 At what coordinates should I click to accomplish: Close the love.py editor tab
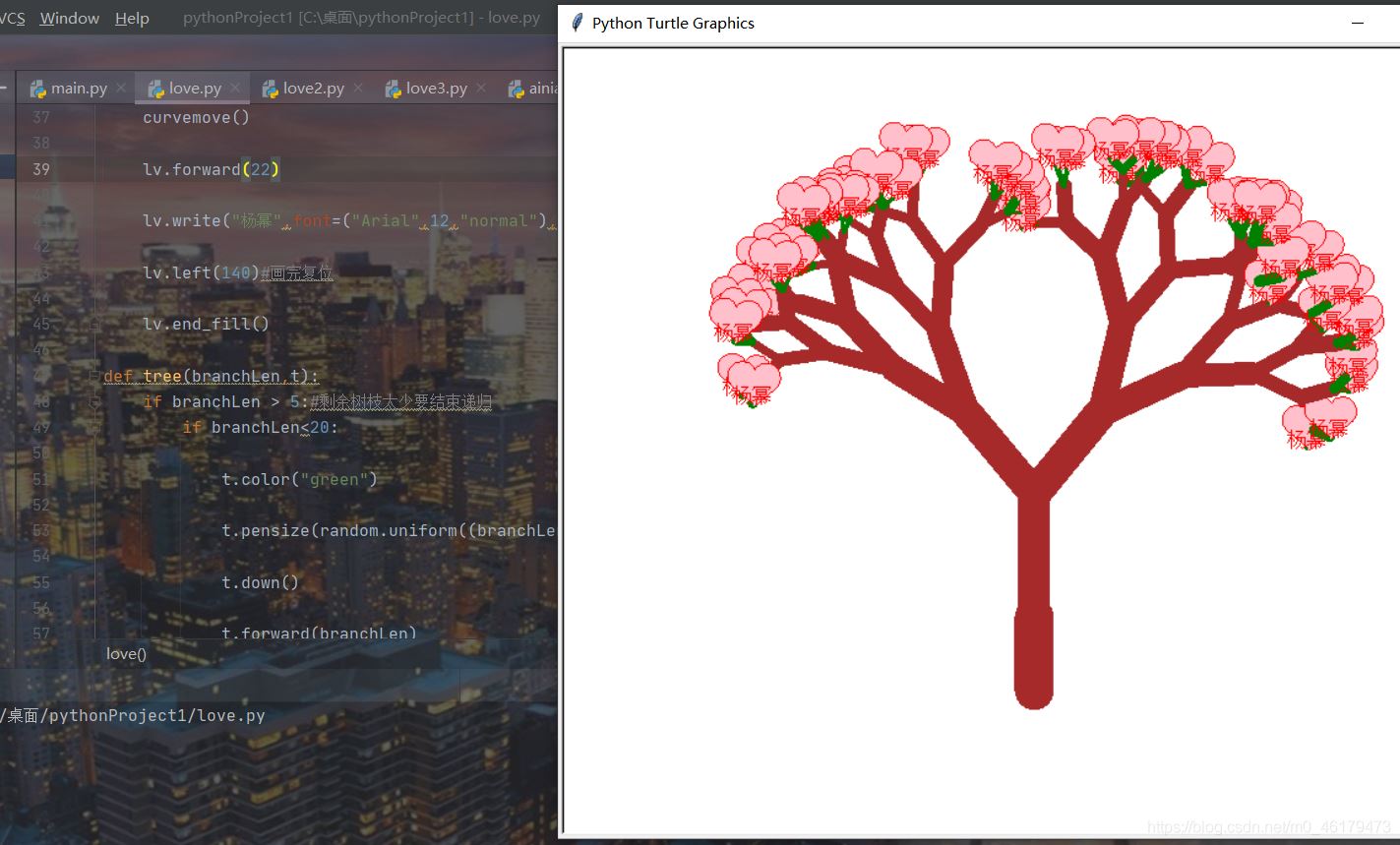pyautogui.click(x=235, y=88)
